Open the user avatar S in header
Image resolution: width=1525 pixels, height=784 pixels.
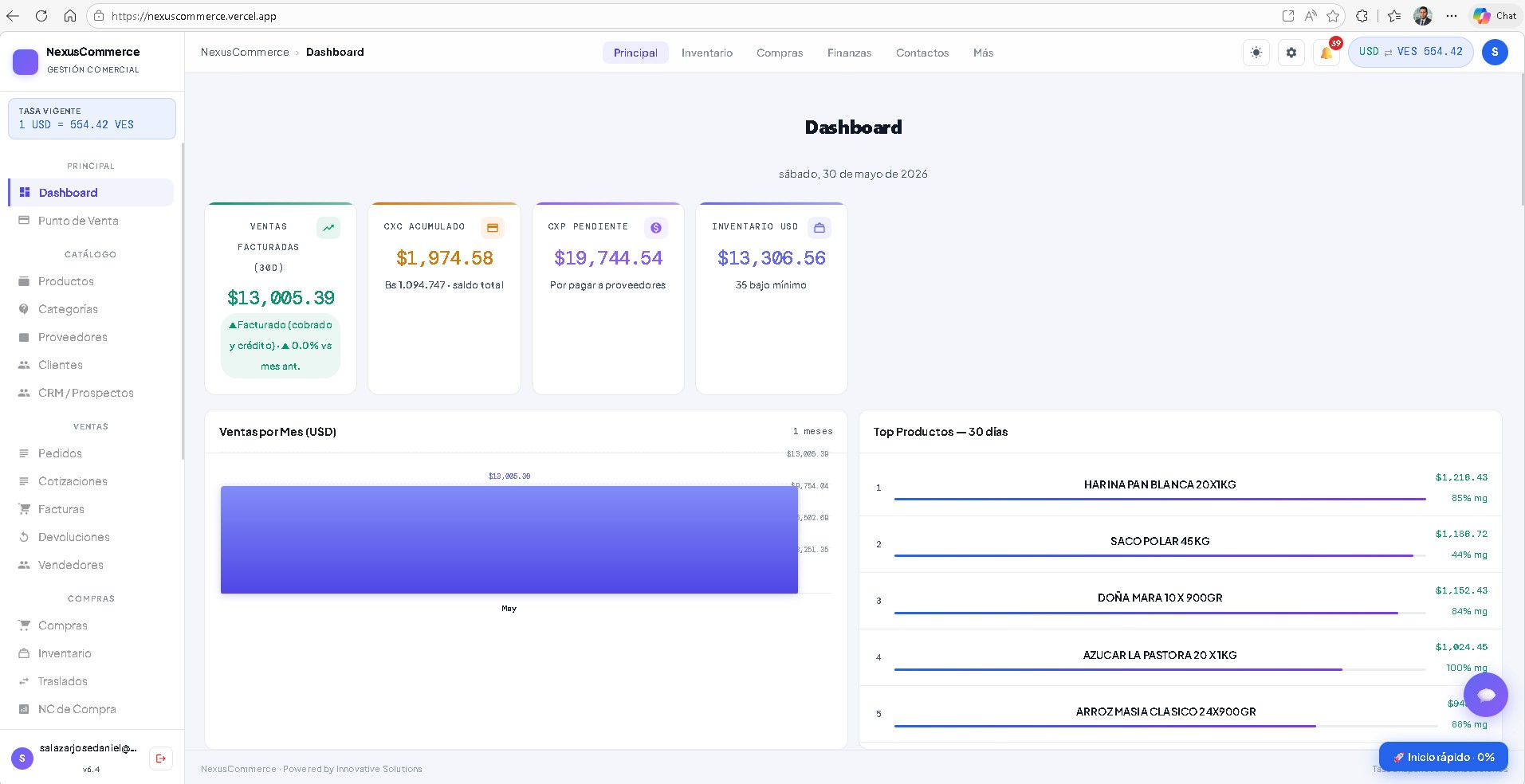1495,52
